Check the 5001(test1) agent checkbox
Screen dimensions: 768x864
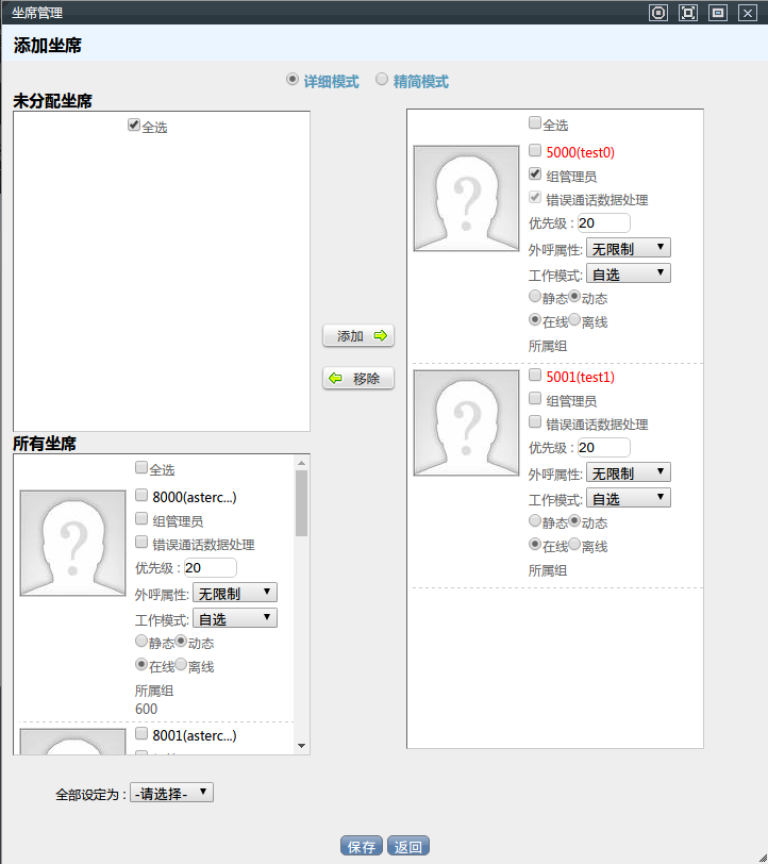click(536, 376)
